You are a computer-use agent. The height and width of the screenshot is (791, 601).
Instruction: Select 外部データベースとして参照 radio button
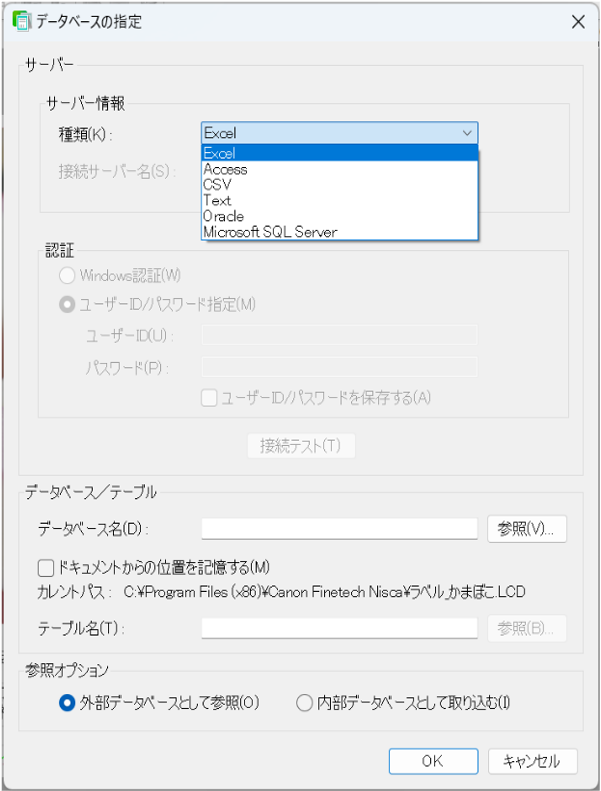pyautogui.click(x=67, y=703)
